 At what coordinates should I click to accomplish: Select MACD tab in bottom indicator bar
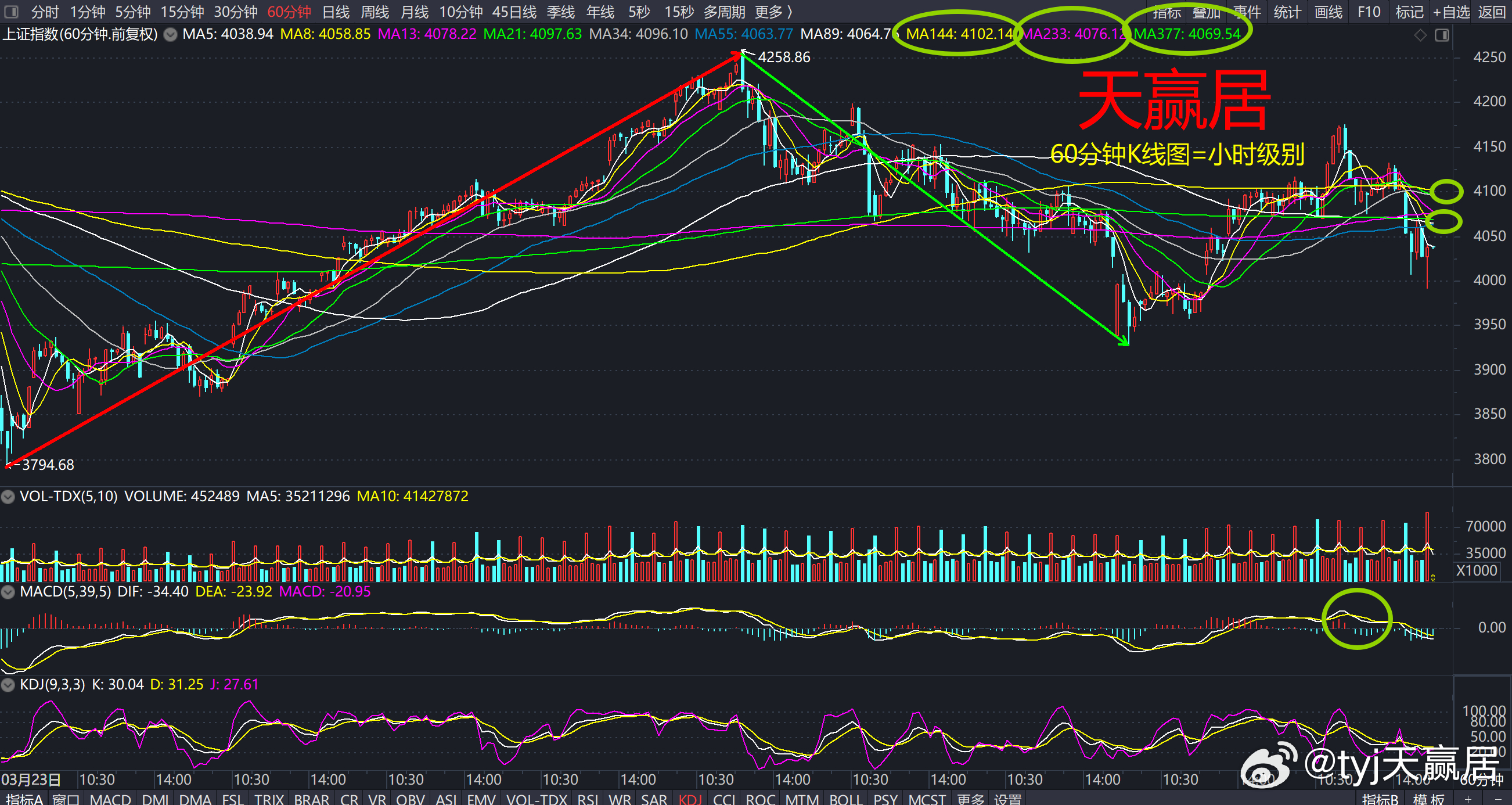110,799
